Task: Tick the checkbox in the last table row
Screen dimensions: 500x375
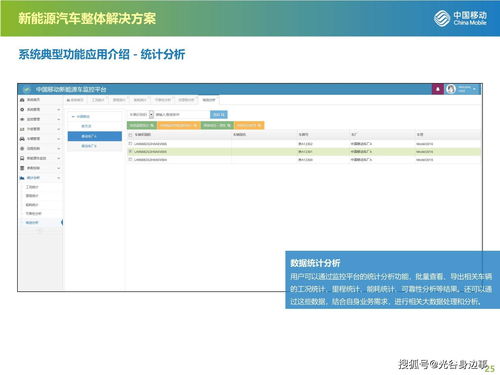Action: pos(130,160)
